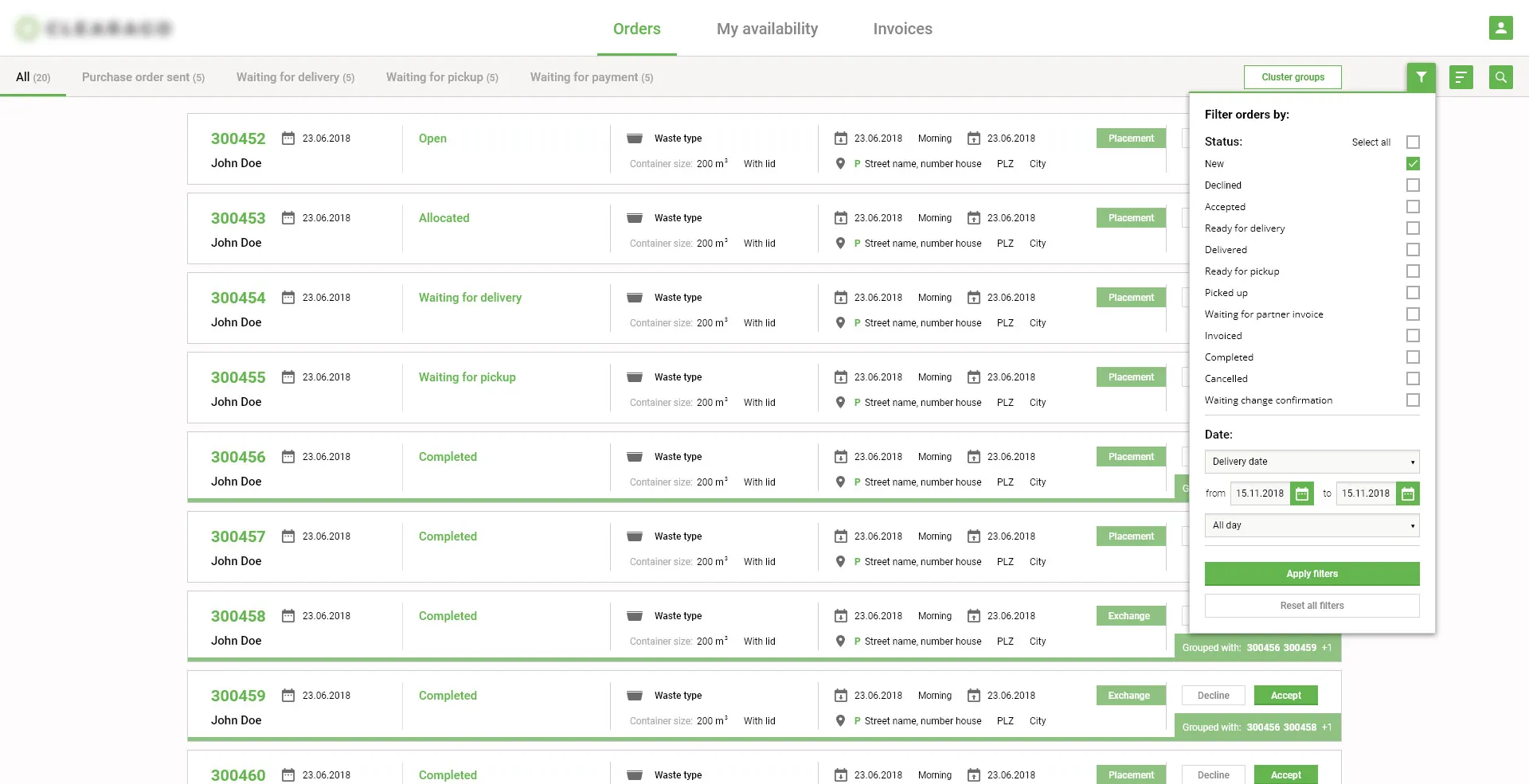Select the Waiting for pickup tab

click(x=442, y=77)
